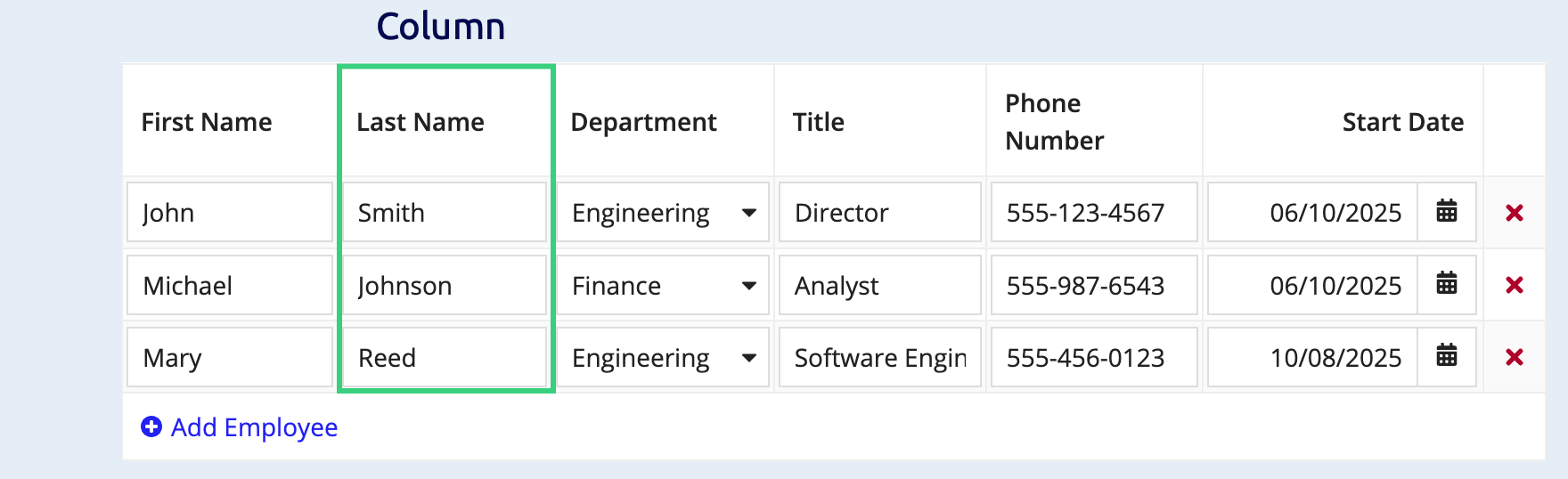Click the plus icon beside Add Employee

point(151,426)
